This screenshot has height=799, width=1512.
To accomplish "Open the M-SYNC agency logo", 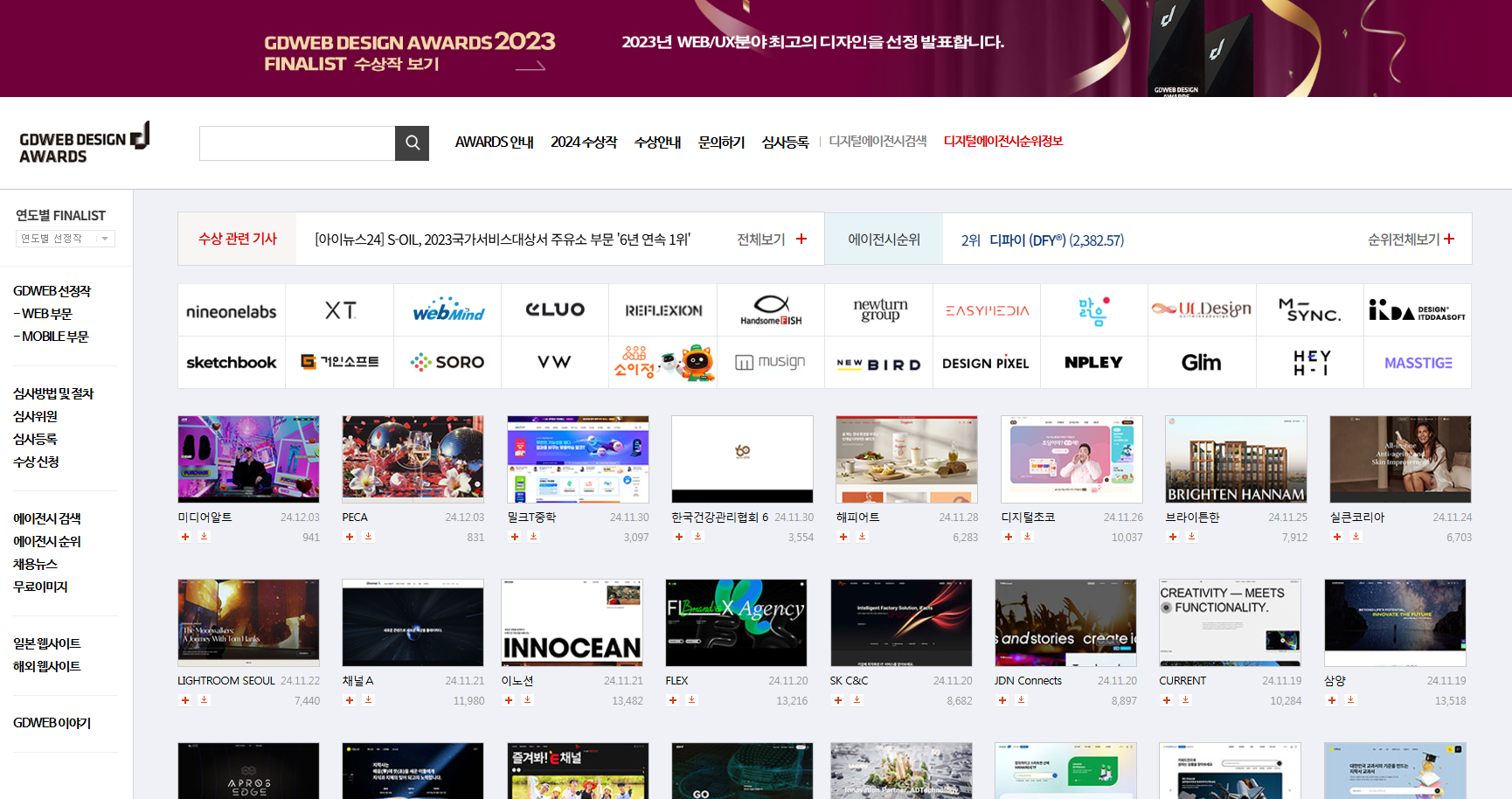I will tap(1309, 311).
